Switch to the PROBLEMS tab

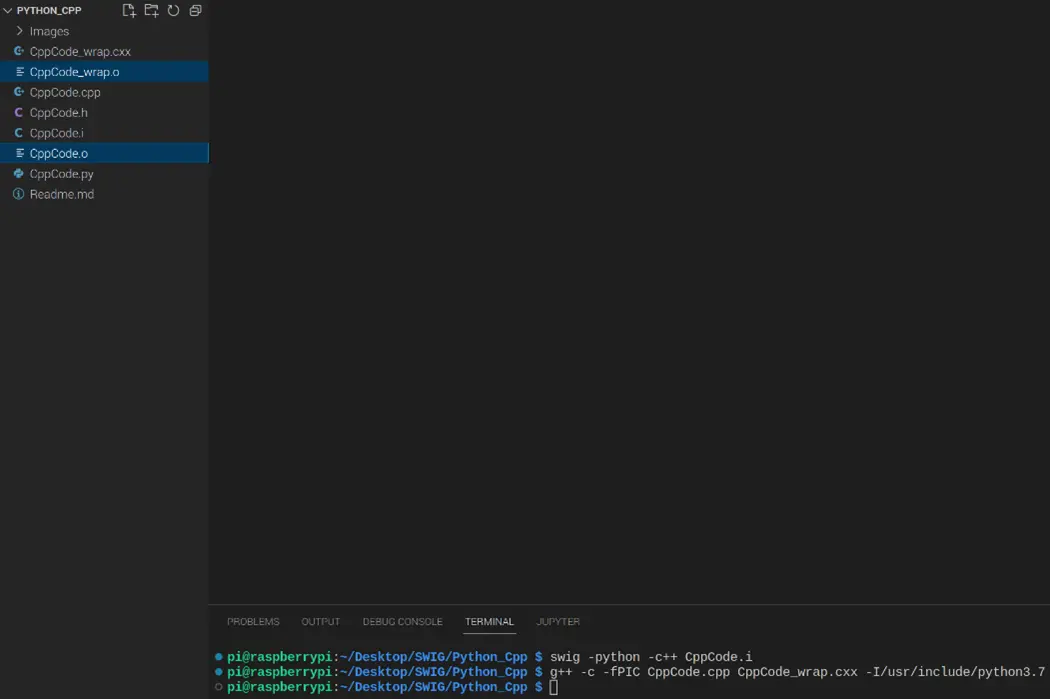click(253, 621)
